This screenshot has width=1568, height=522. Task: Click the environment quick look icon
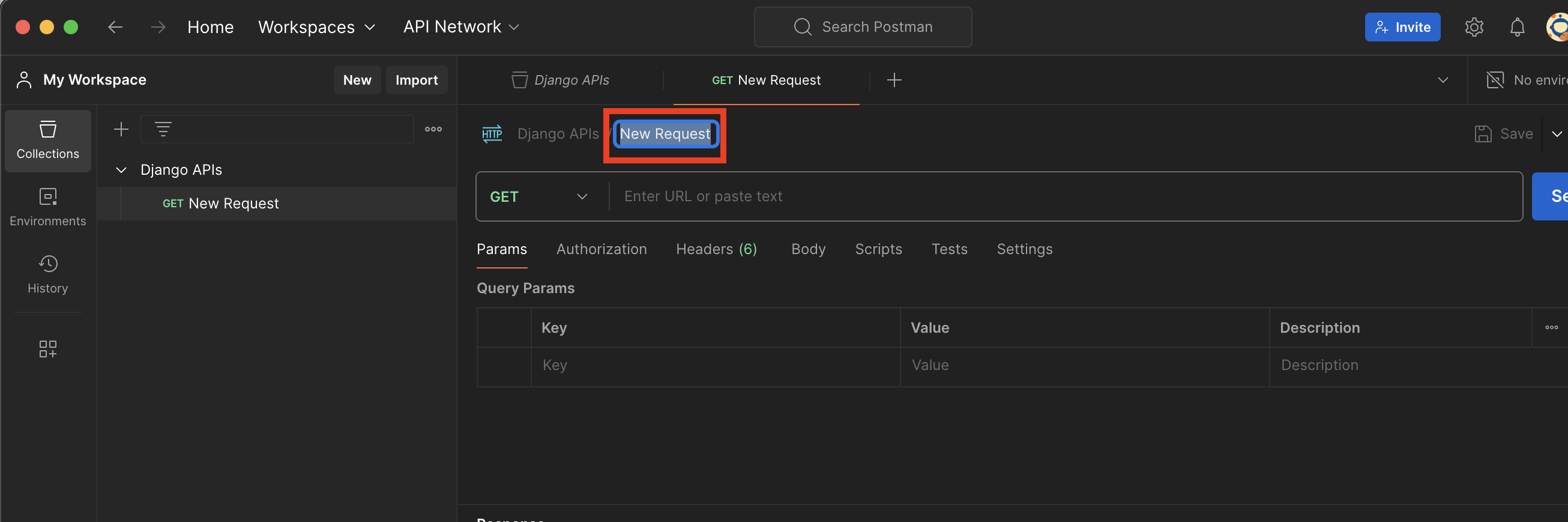point(1494,80)
